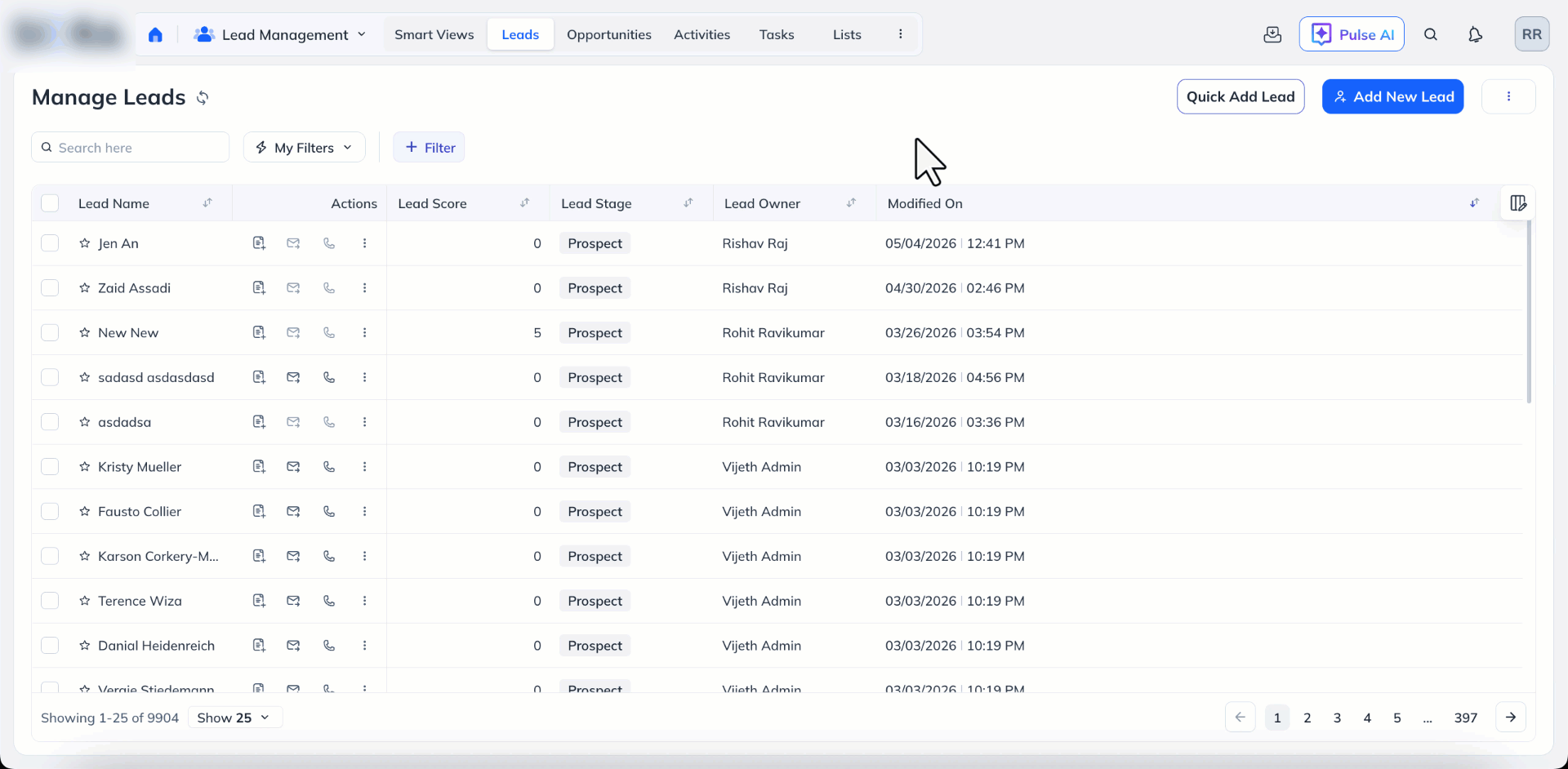Call the lead New New
Viewport: 1568px width, 769px height.
pos(329,333)
